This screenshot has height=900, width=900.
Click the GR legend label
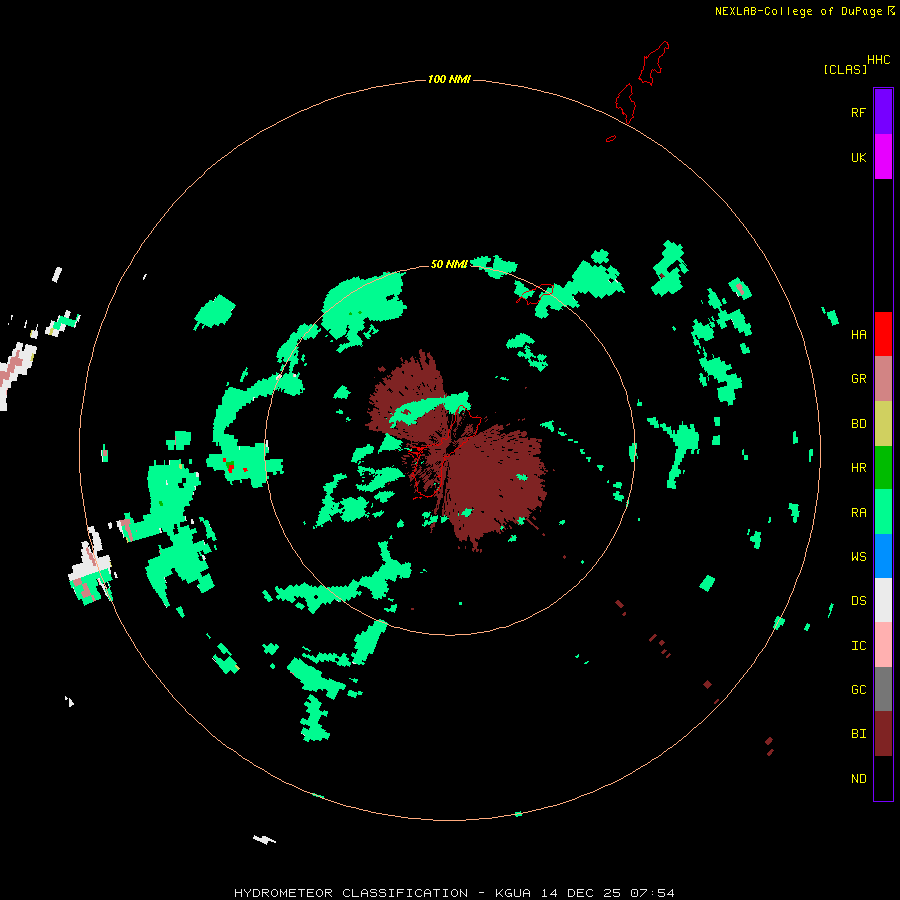(x=858, y=379)
